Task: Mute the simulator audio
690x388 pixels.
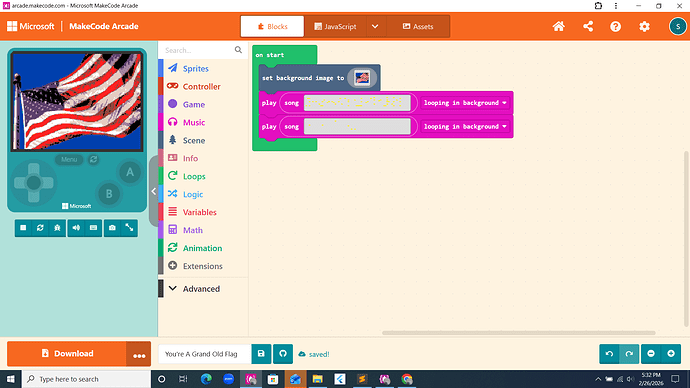Action: 76,228
